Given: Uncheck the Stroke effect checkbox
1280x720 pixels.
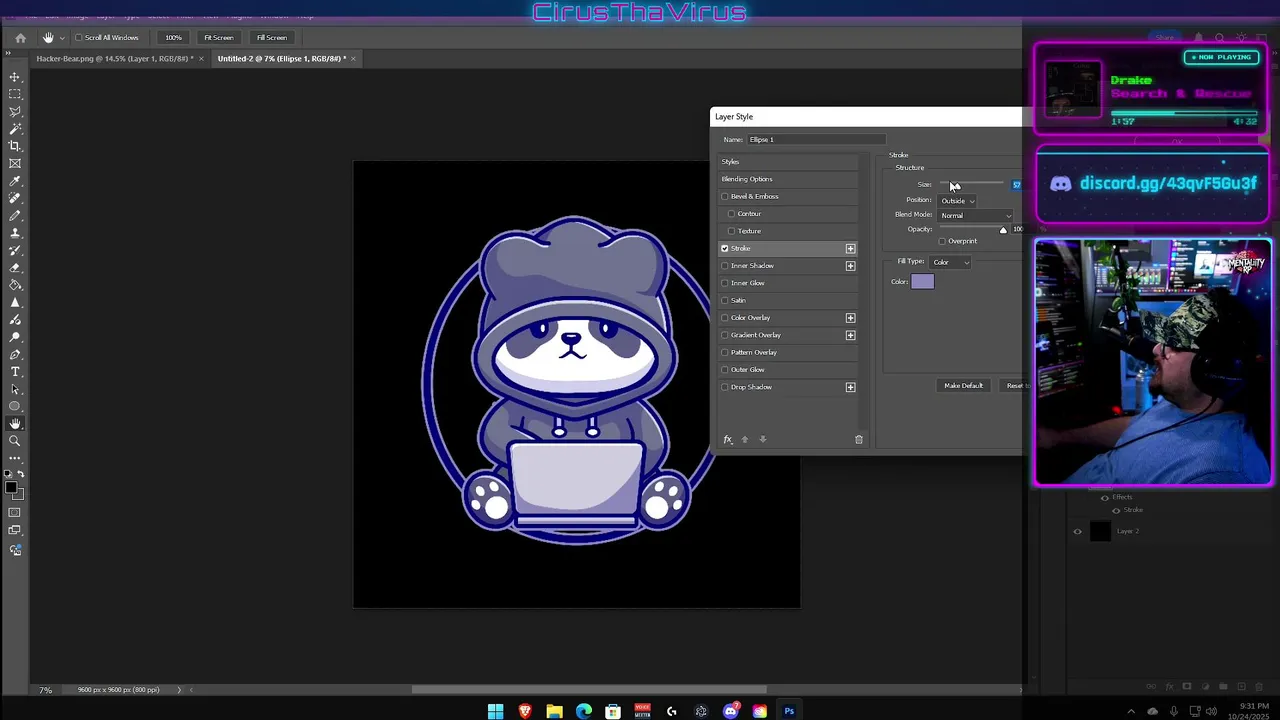Looking at the screenshot, I should [725, 248].
